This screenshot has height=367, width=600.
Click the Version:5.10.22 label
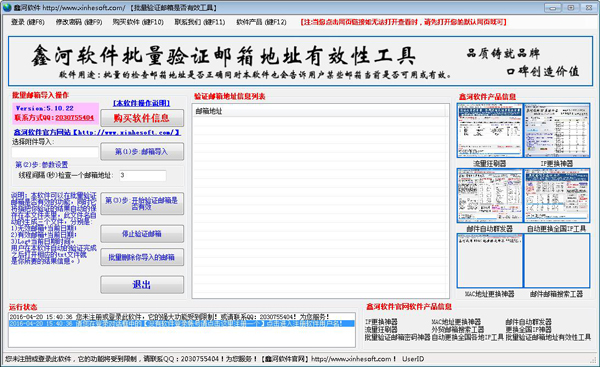pyautogui.click(x=45, y=108)
